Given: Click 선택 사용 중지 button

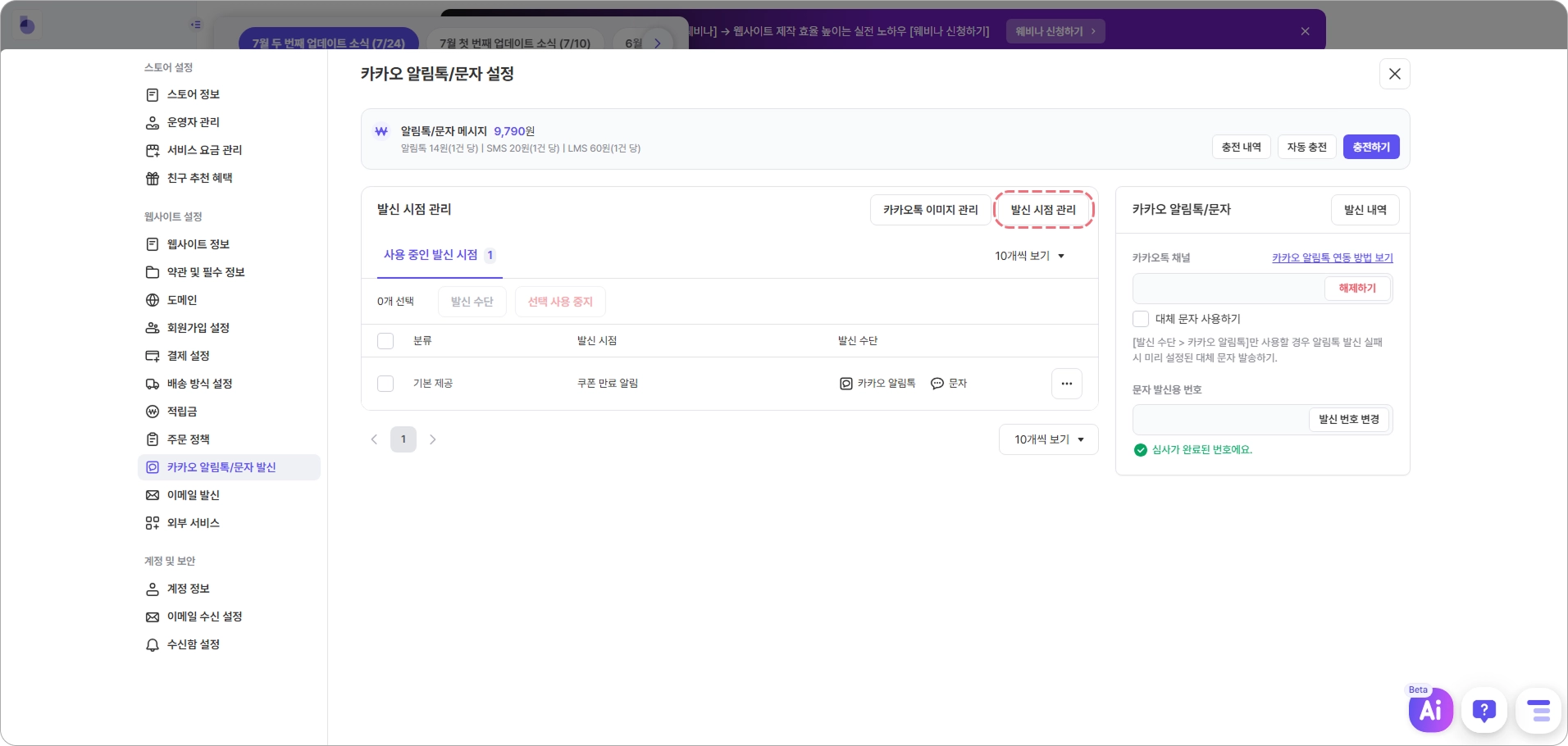Looking at the screenshot, I should click(560, 302).
